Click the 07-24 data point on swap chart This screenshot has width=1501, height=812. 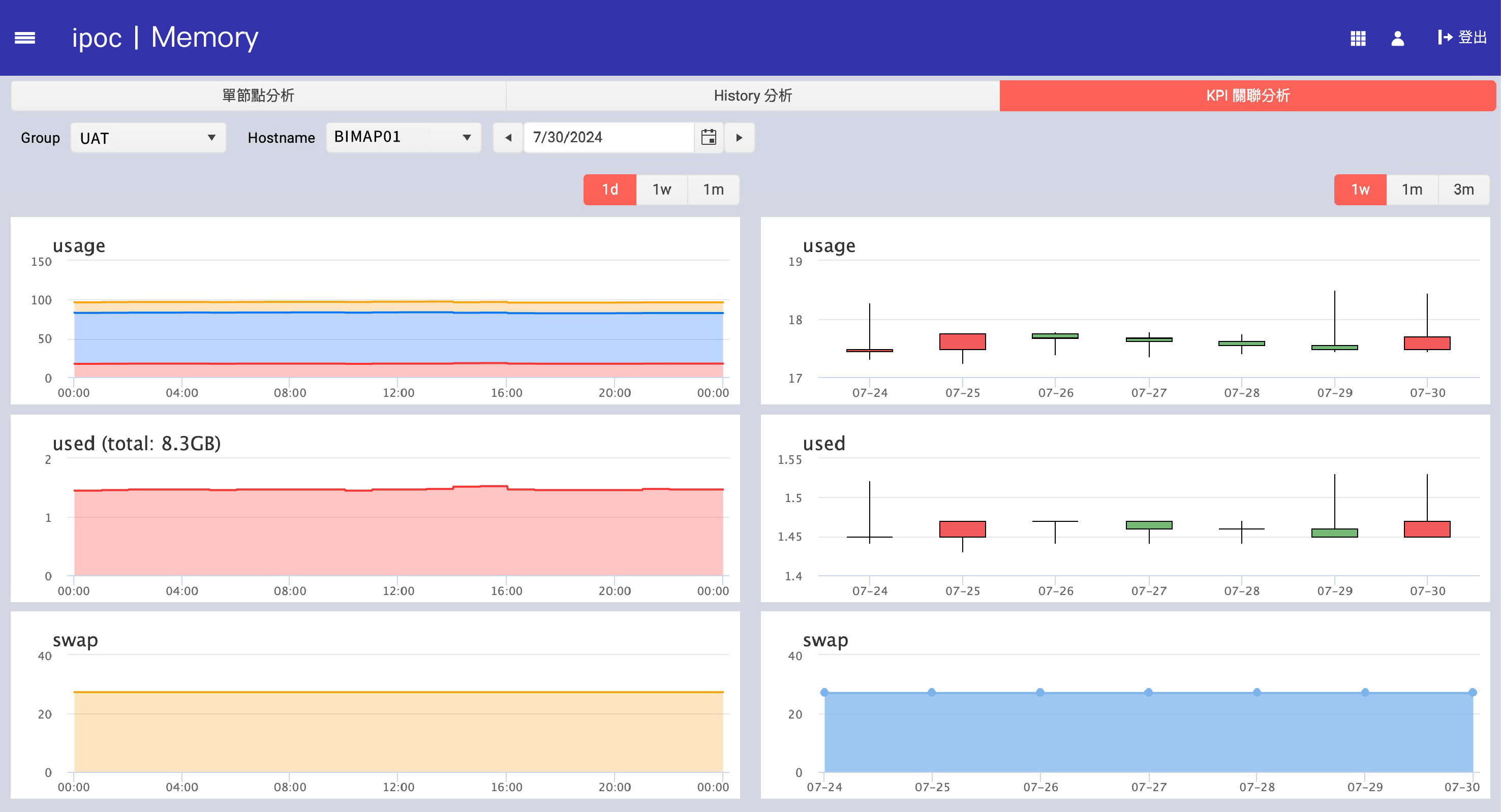click(x=824, y=692)
